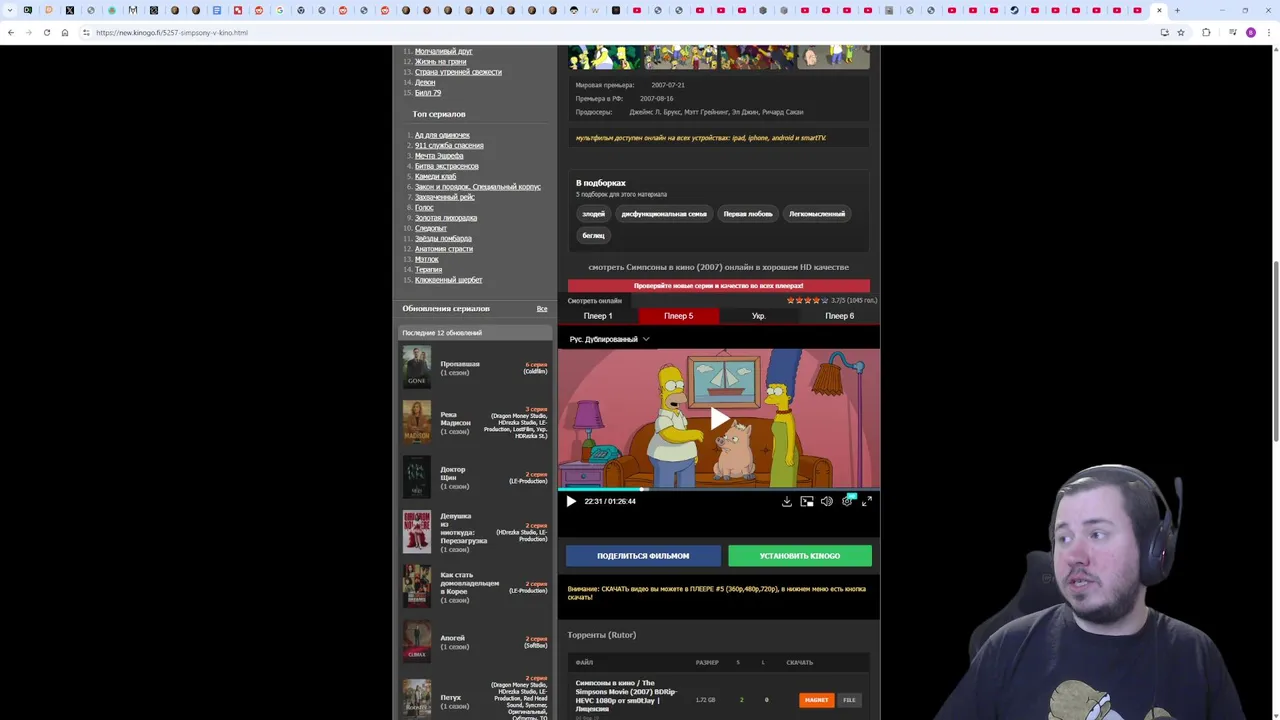Screen dimensions: 1280x720
Task: Open the browser extensions puzzle icon
Action: [x=1206, y=32]
